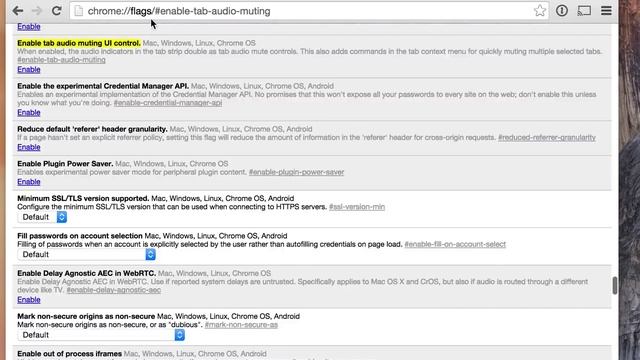The width and height of the screenshot is (640, 360).
Task: Click the vertical scrollbar thumb
Action: 615,285
